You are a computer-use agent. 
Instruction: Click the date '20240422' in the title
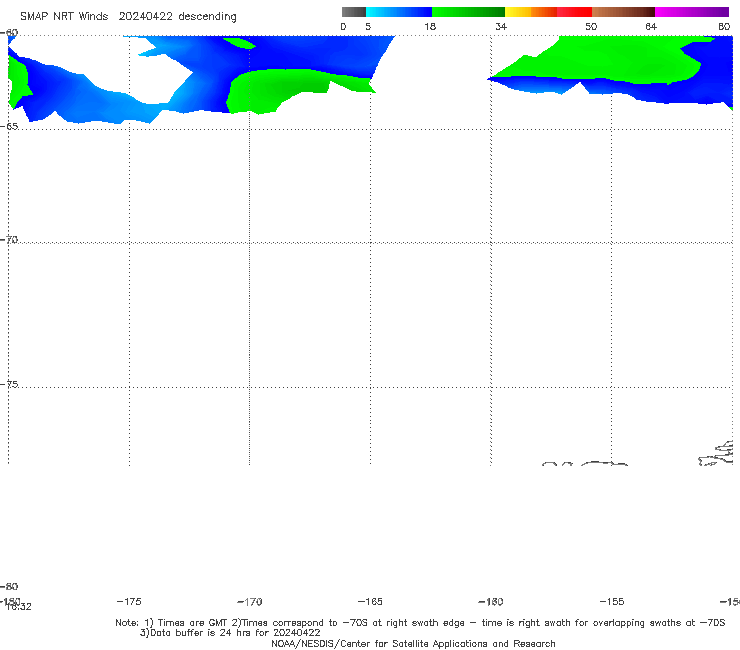[x=145, y=16]
